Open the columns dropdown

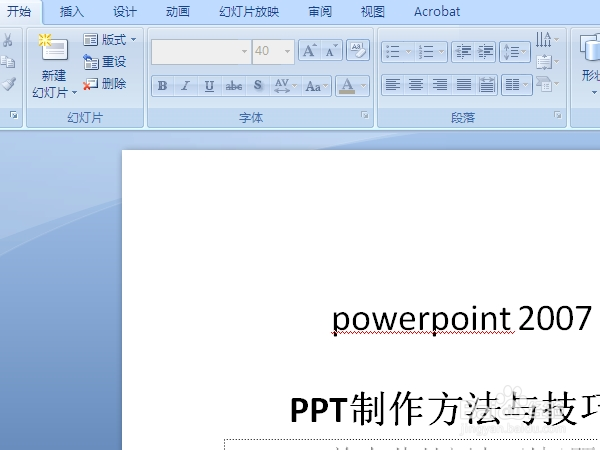[517, 85]
